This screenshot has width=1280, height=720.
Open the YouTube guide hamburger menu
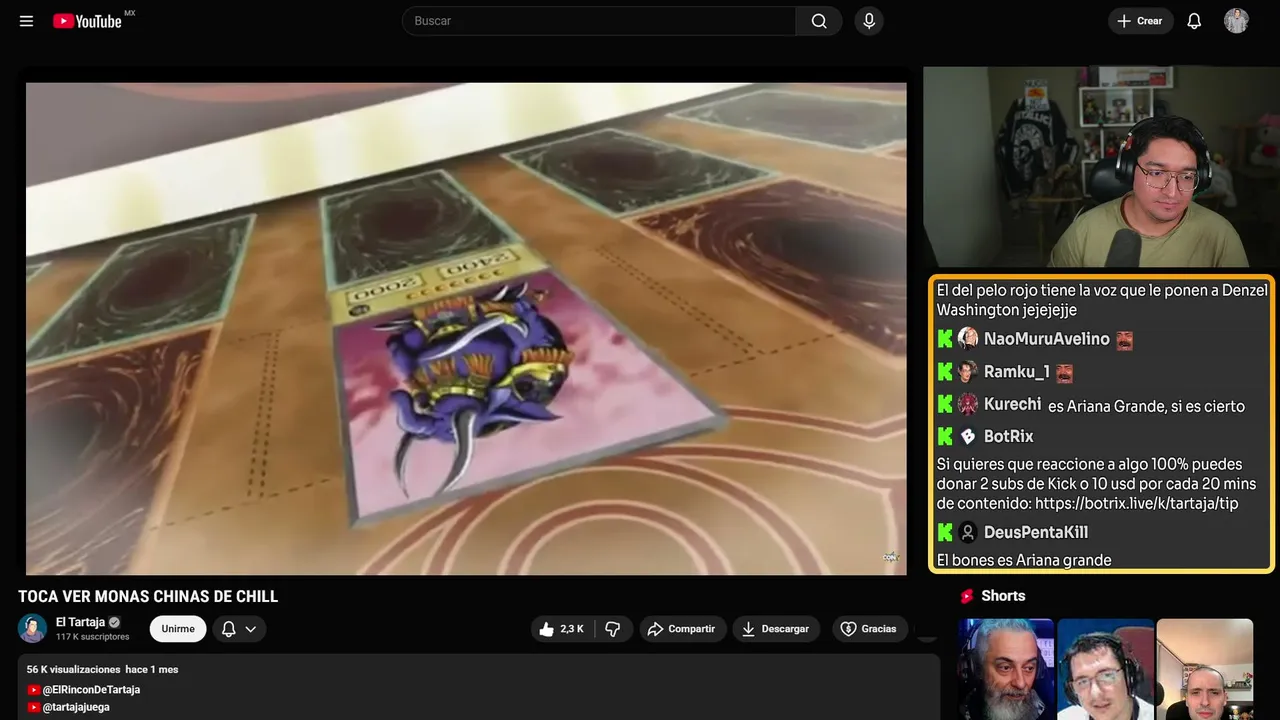pyautogui.click(x=26, y=21)
